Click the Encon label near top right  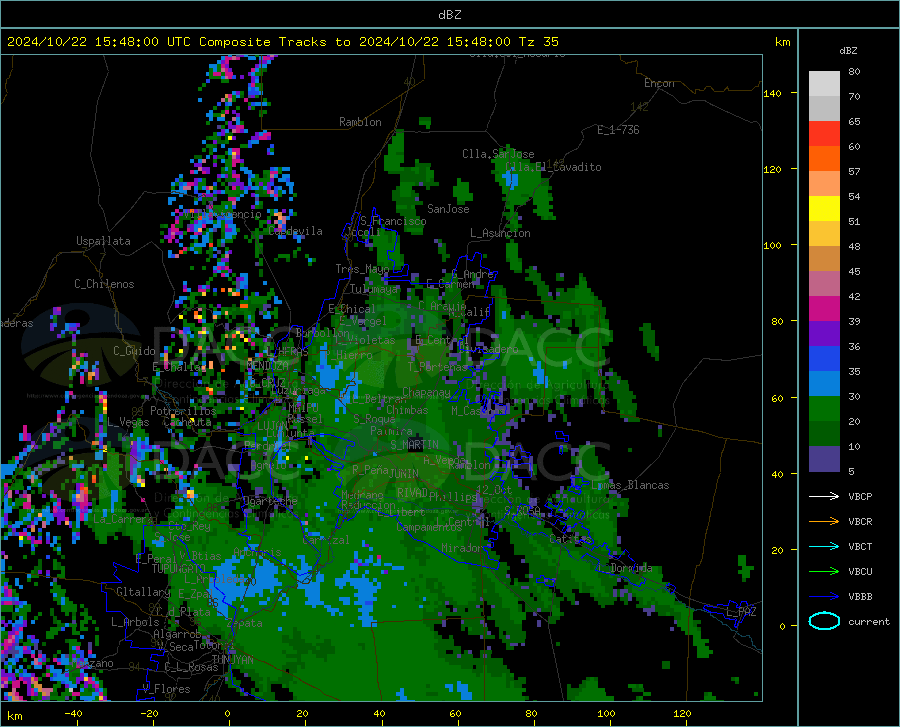pos(659,83)
